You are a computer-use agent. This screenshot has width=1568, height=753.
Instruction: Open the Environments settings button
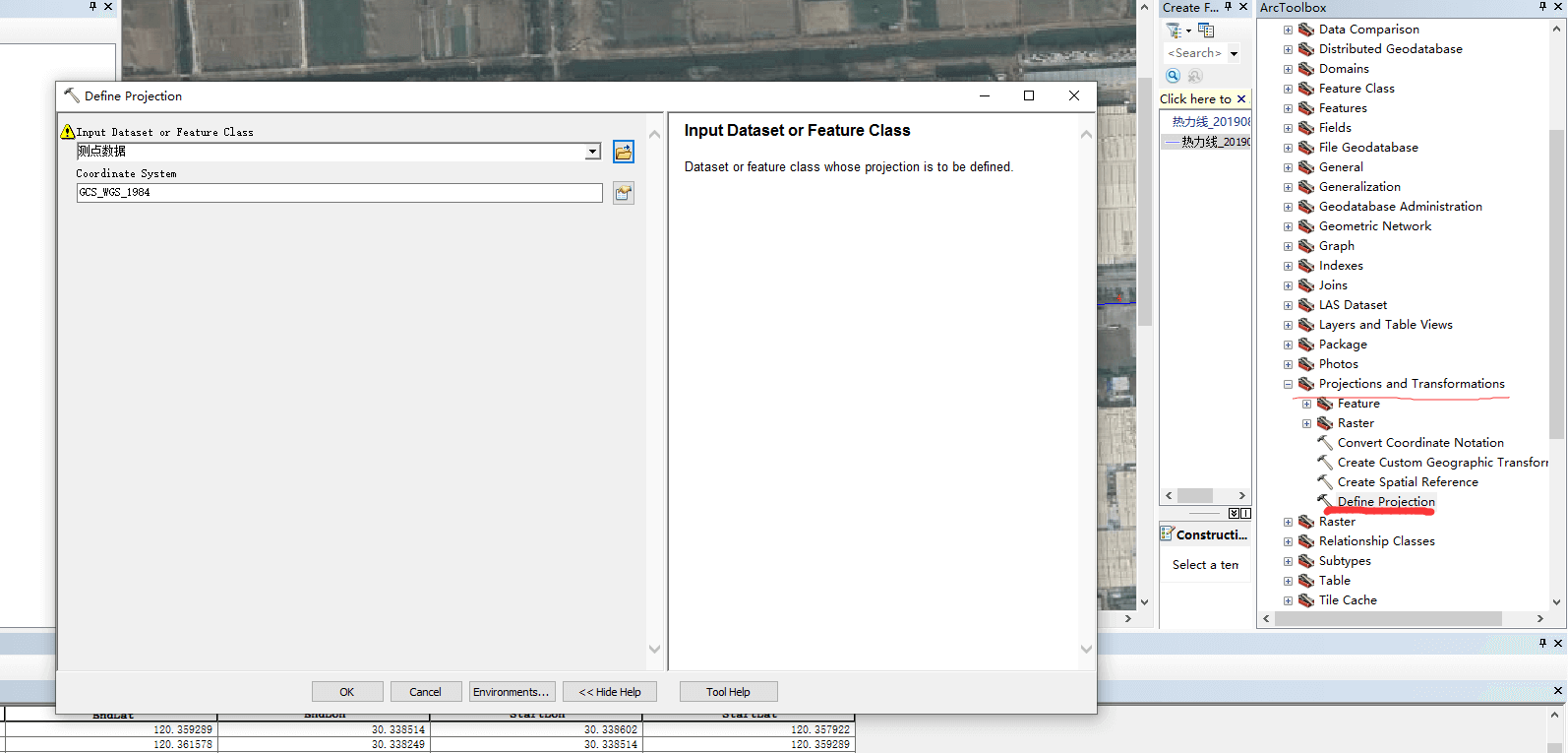click(x=512, y=692)
